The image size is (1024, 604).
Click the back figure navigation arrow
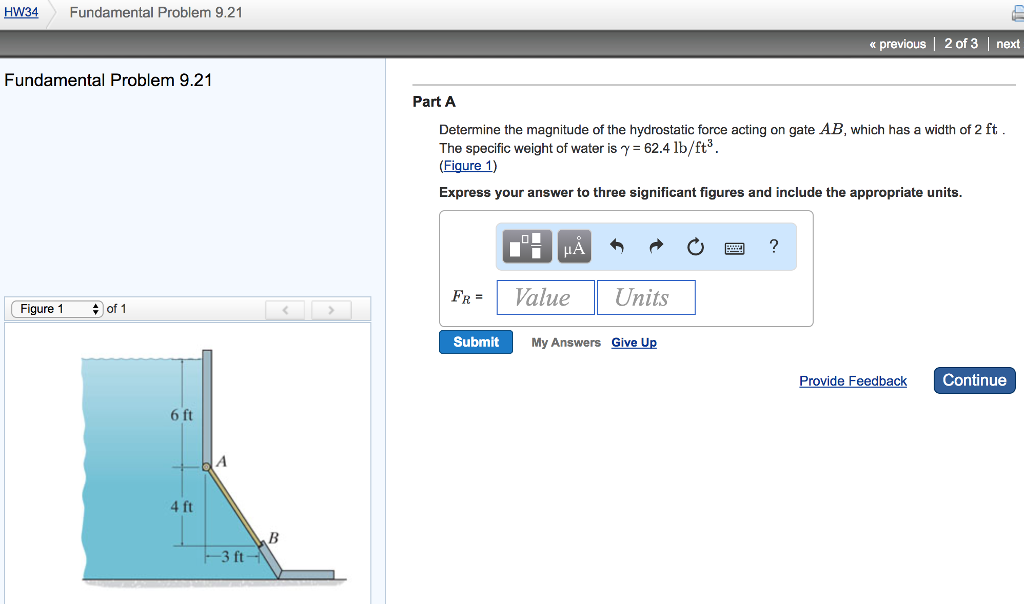[x=285, y=309]
